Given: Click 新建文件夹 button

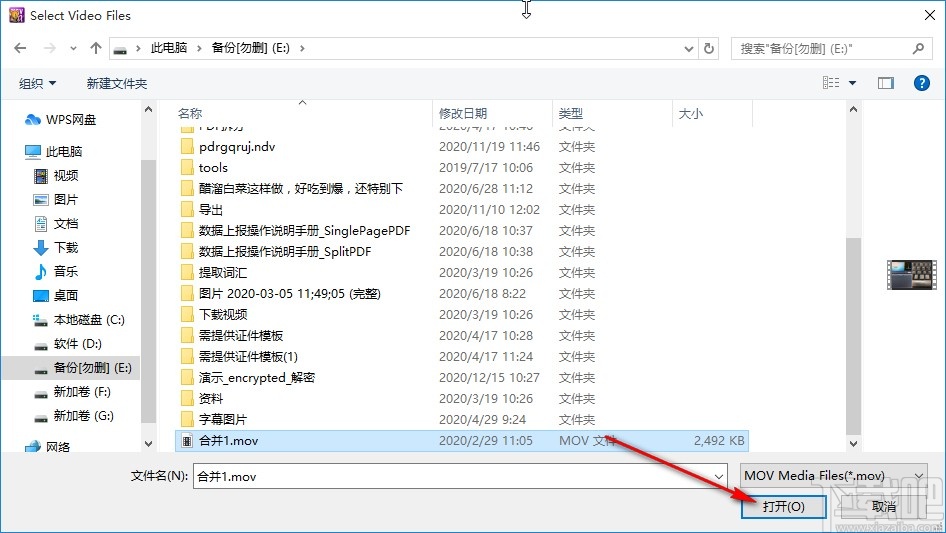Looking at the screenshot, I should pyautogui.click(x=117, y=83).
